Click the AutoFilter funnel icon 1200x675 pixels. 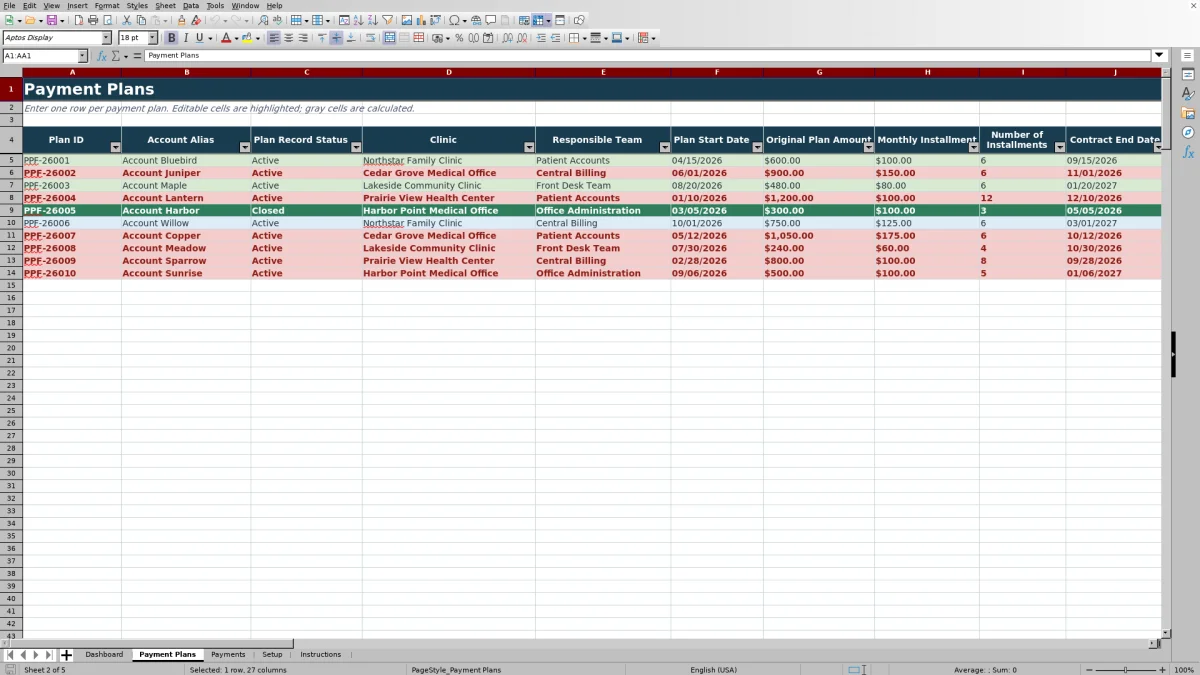pyautogui.click(x=388, y=20)
